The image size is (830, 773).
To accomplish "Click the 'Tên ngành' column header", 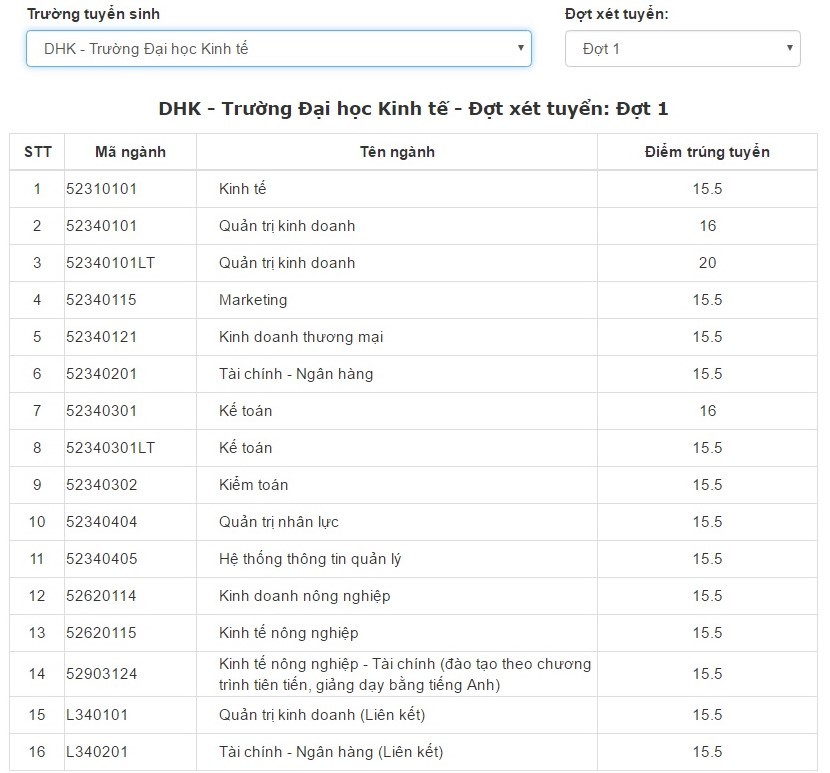I will (x=397, y=152).
